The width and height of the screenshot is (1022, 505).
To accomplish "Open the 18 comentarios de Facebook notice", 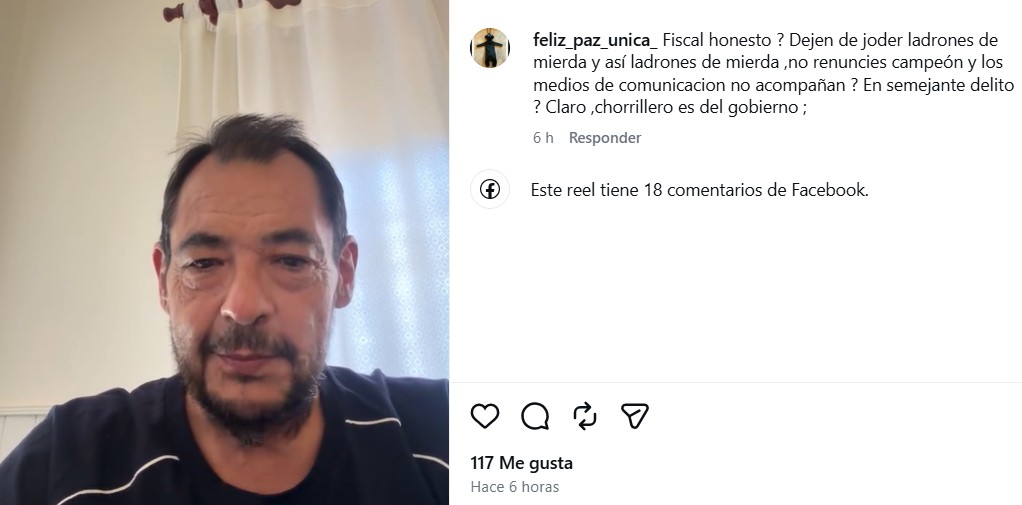I will tap(699, 190).
